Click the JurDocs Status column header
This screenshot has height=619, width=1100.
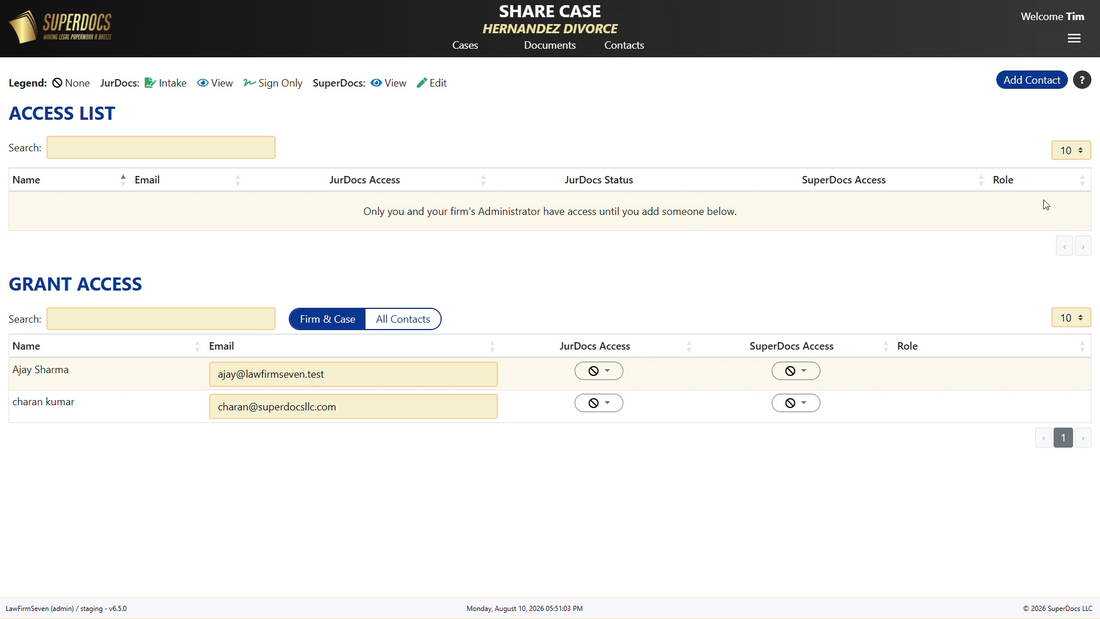click(x=598, y=180)
